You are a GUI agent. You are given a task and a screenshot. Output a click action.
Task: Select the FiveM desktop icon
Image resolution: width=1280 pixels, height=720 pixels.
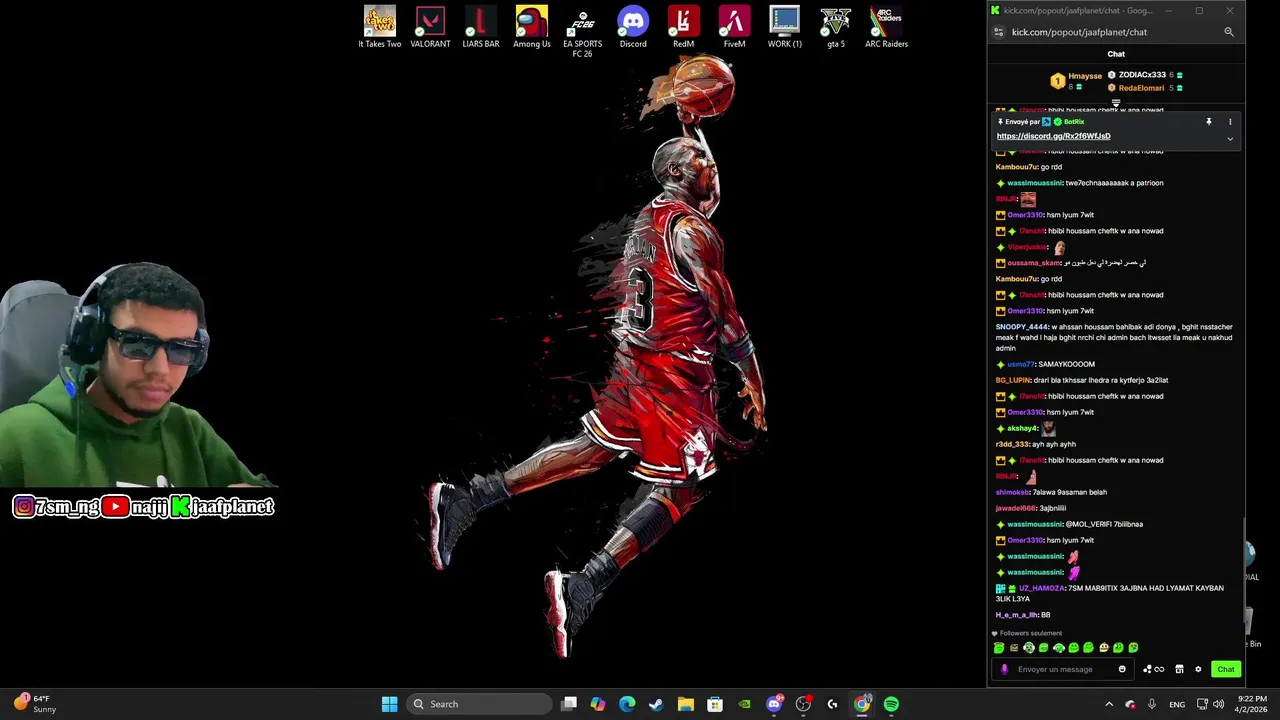point(734,27)
